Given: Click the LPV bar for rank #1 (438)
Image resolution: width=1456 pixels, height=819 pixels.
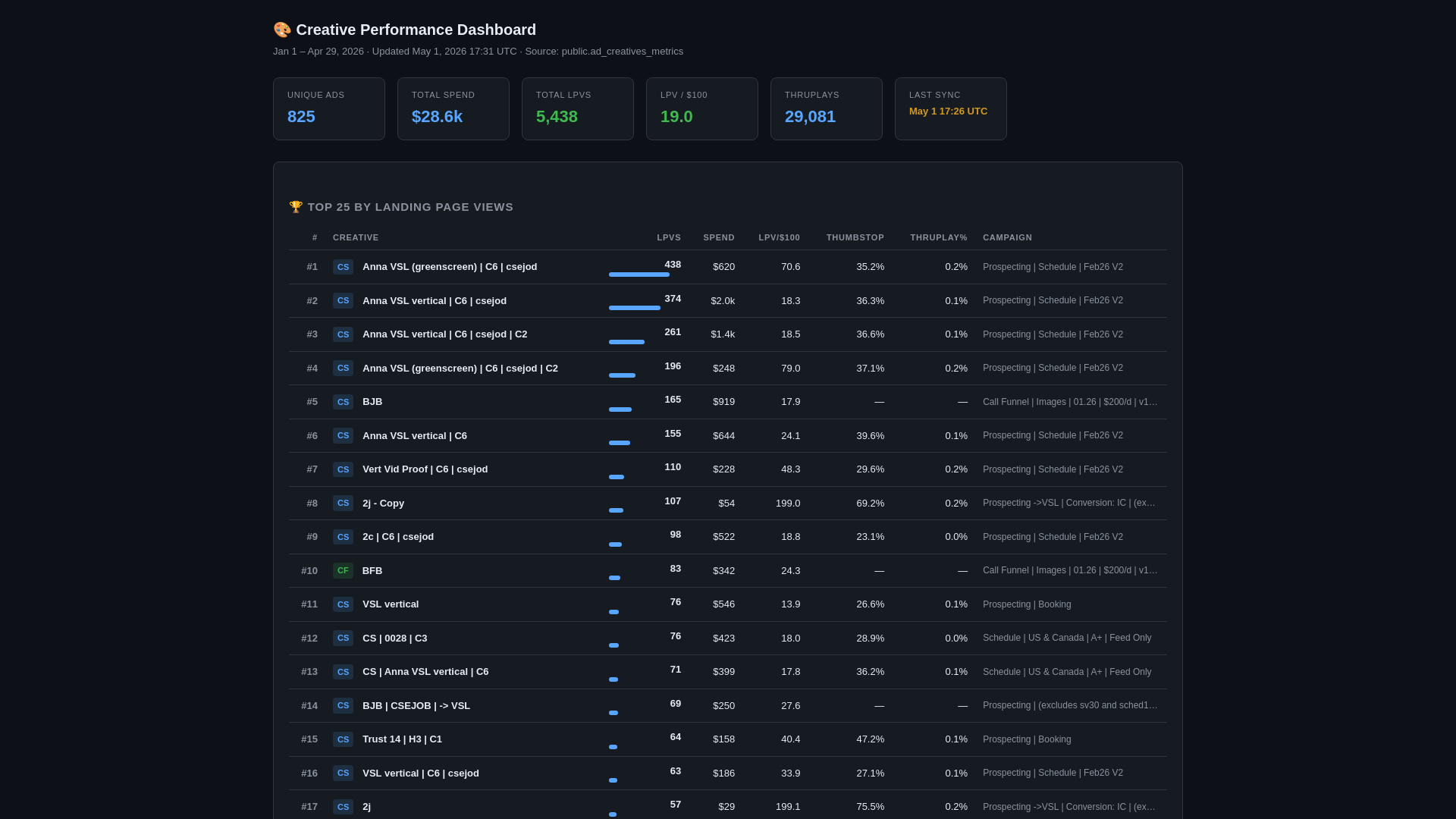Looking at the screenshot, I should [639, 275].
